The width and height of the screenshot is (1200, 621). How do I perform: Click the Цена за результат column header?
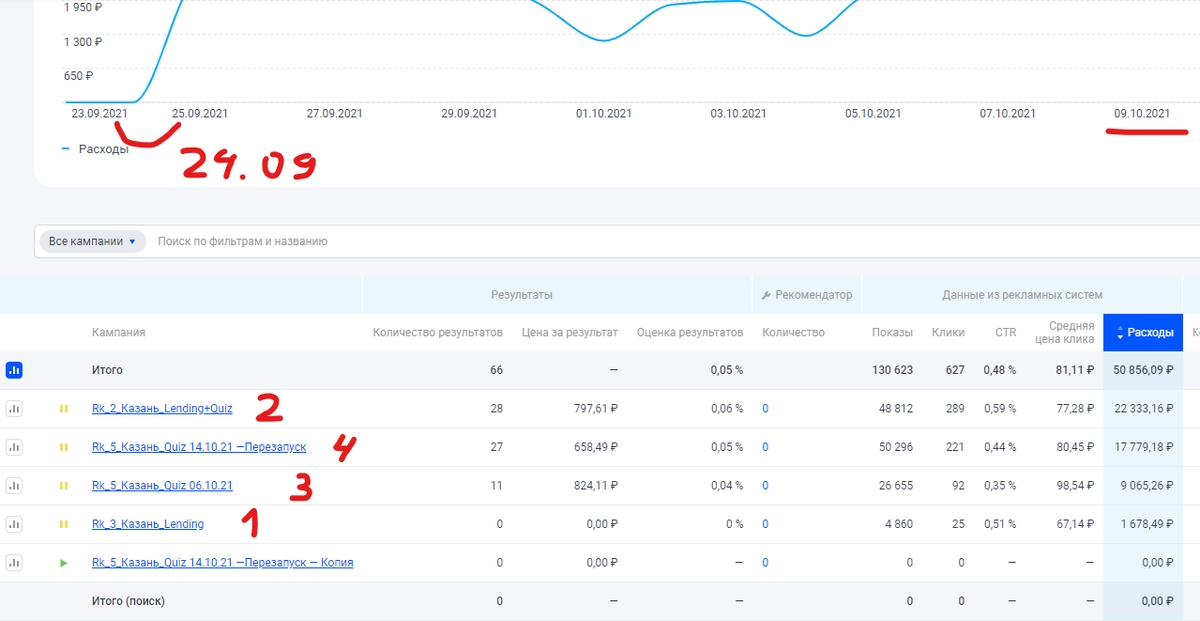click(x=570, y=332)
